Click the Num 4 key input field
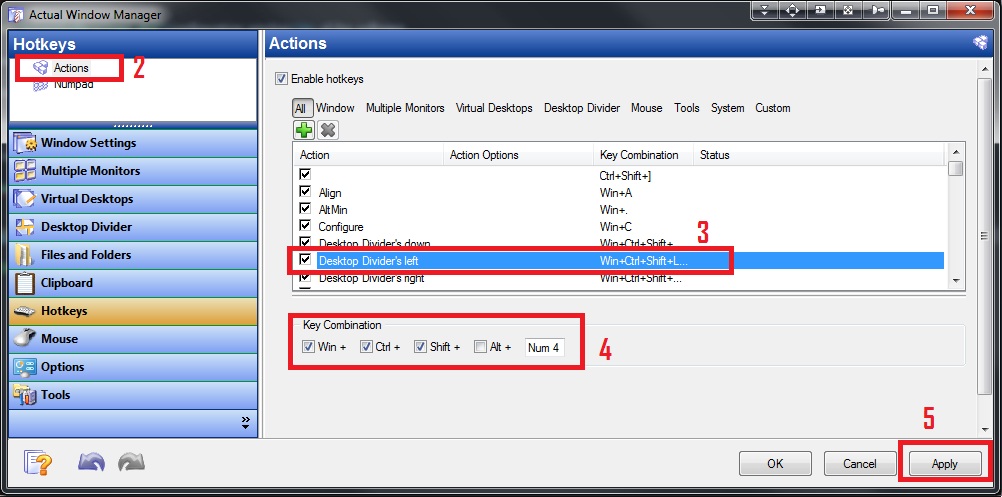The image size is (1002, 497). click(x=544, y=348)
